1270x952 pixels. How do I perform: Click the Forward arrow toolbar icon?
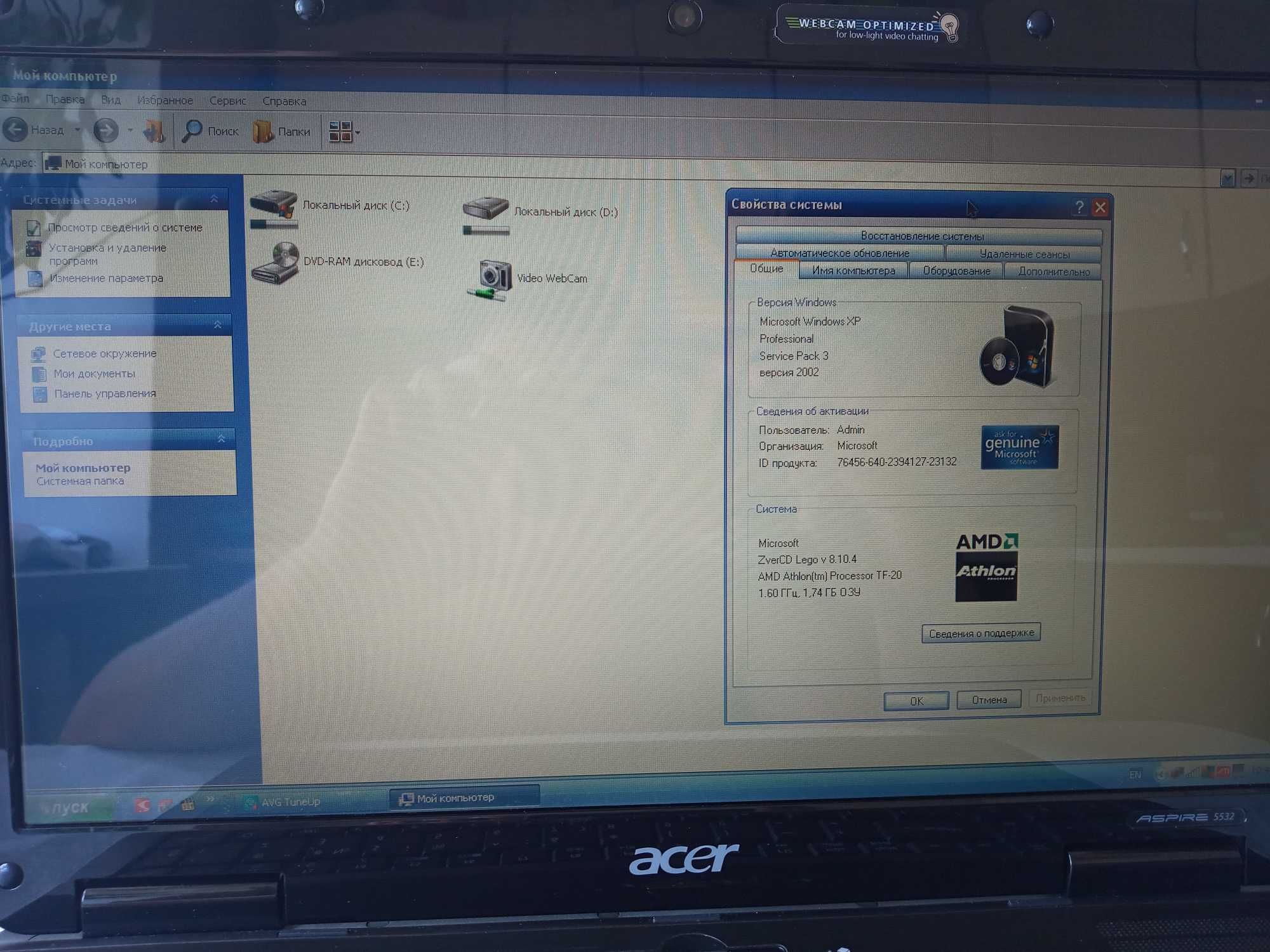point(105,130)
